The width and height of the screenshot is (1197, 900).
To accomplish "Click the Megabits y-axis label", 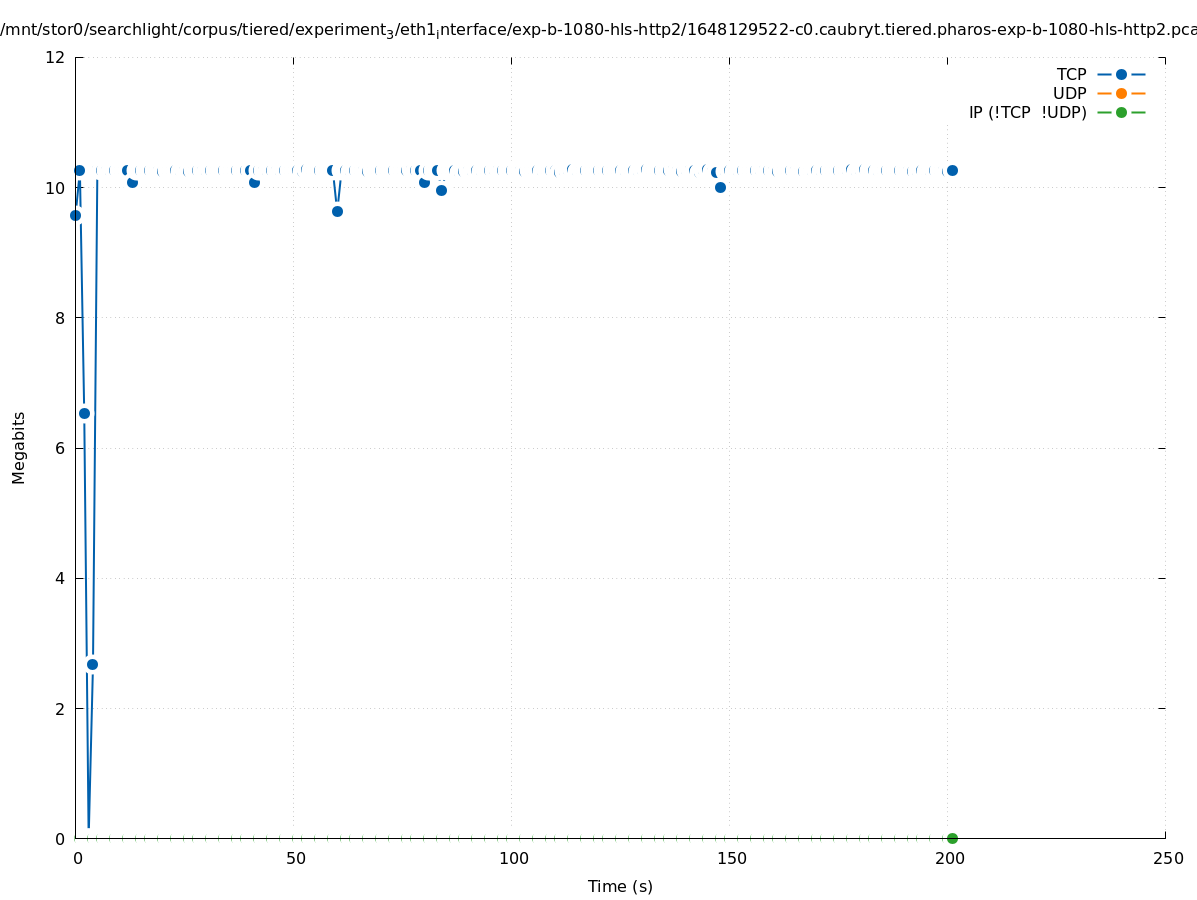I will coord(19,447).
